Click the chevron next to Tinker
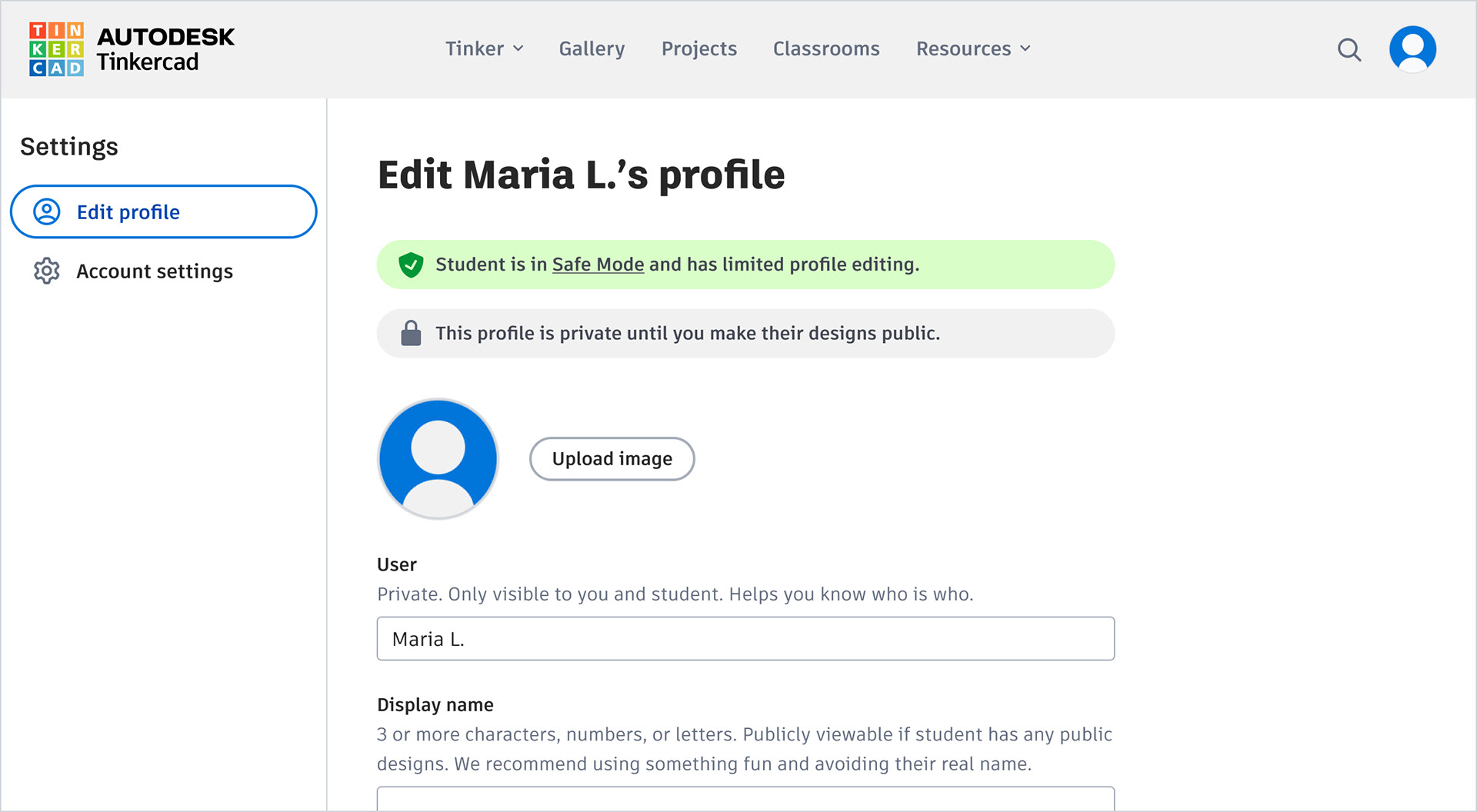The image size is (1477, 812). tap(518, 48)
